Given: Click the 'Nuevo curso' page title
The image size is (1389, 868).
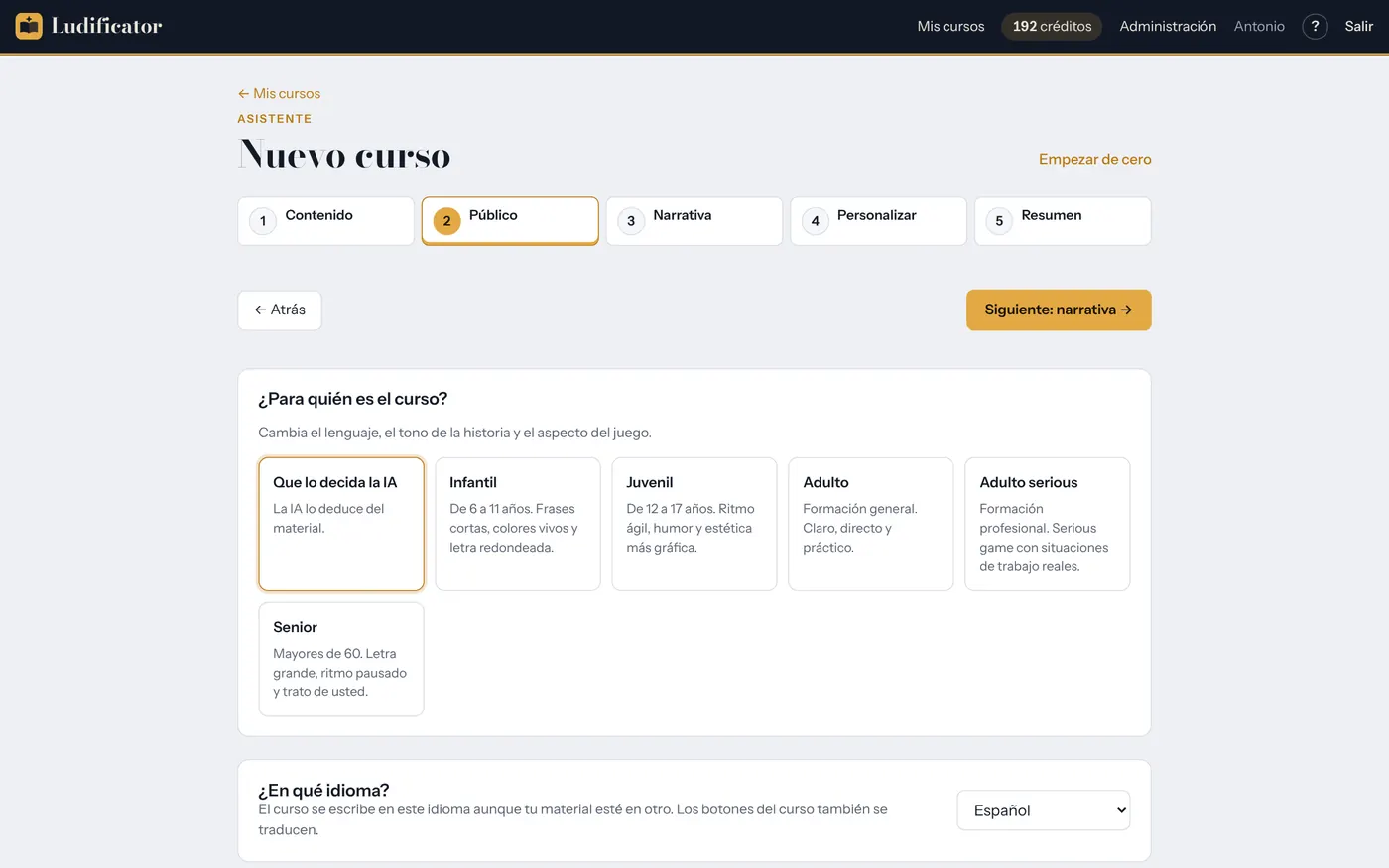Looking at the screenshot, I should [344, 155].
